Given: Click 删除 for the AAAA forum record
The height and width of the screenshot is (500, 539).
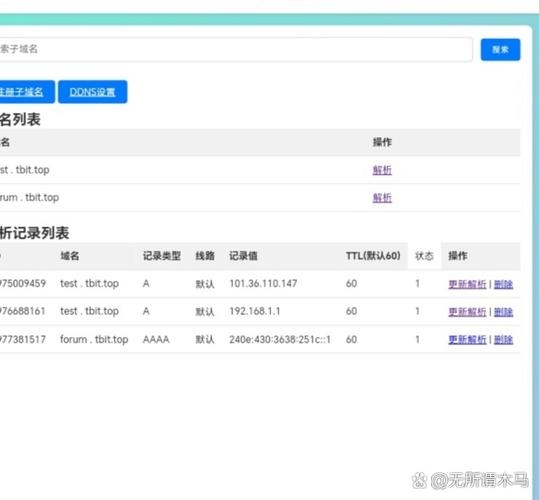Looking at the screenshot, I should pos(503,340).
